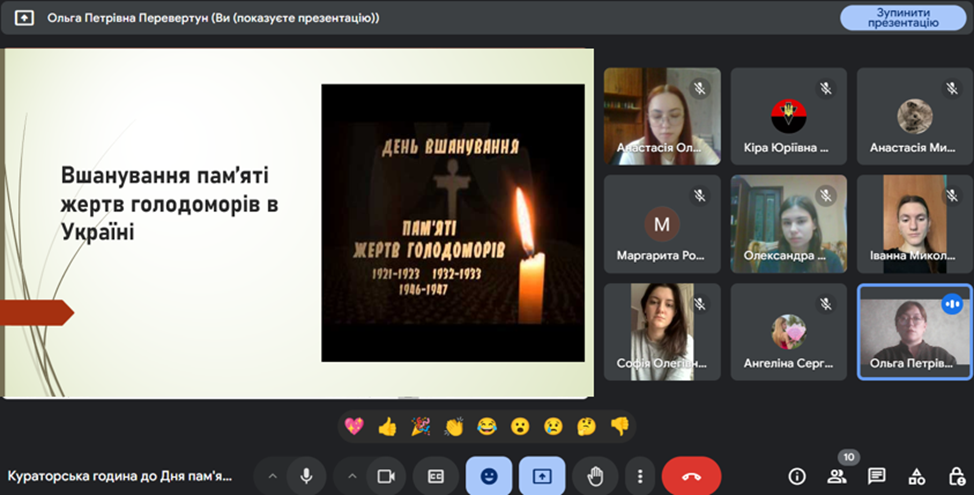Send the thumbs down reaction

coord(620,427)
